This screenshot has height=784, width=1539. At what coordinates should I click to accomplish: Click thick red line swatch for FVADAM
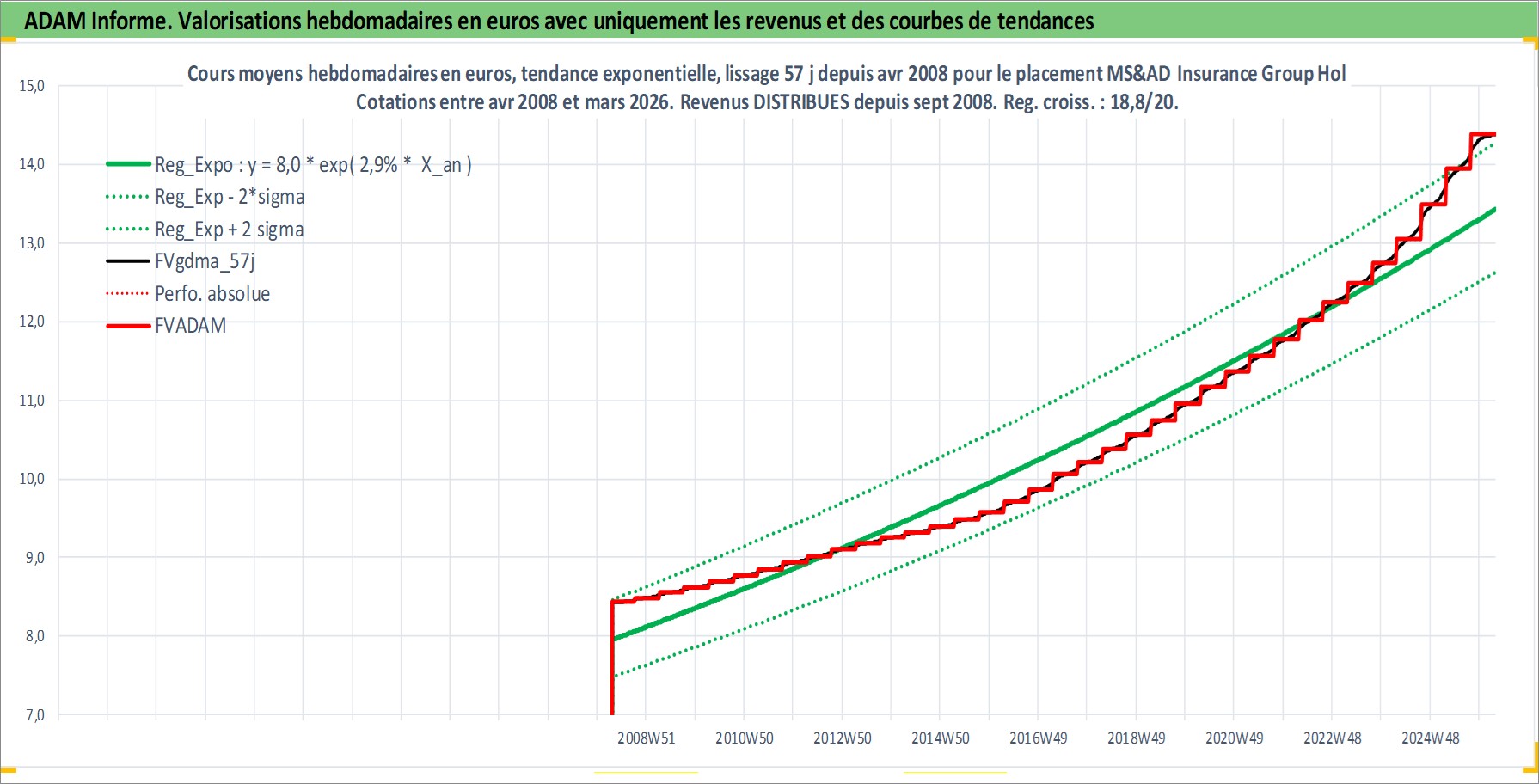(x=128, y=326)
